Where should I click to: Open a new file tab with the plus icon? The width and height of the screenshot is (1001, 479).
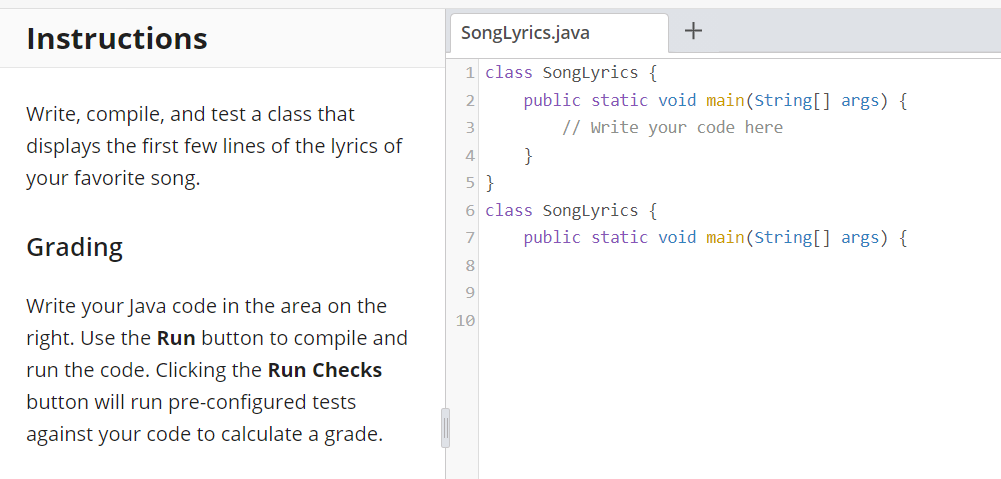(x=693, y=31)
